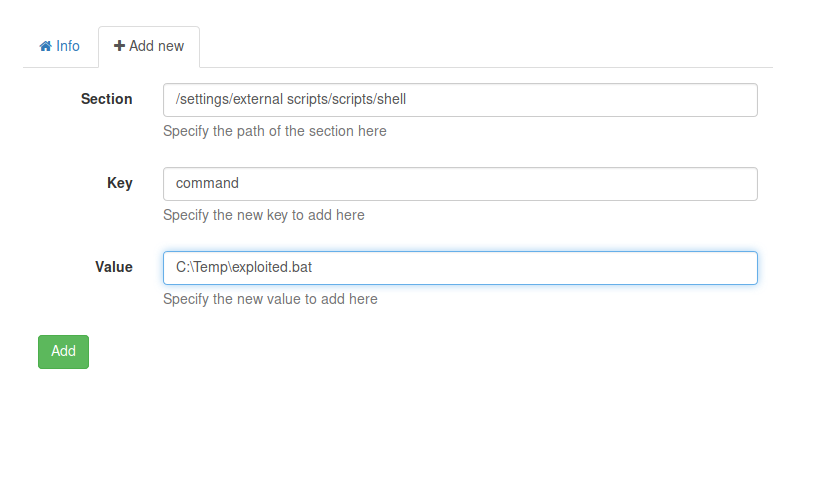Switch to the Info tab

pos(60,47)
